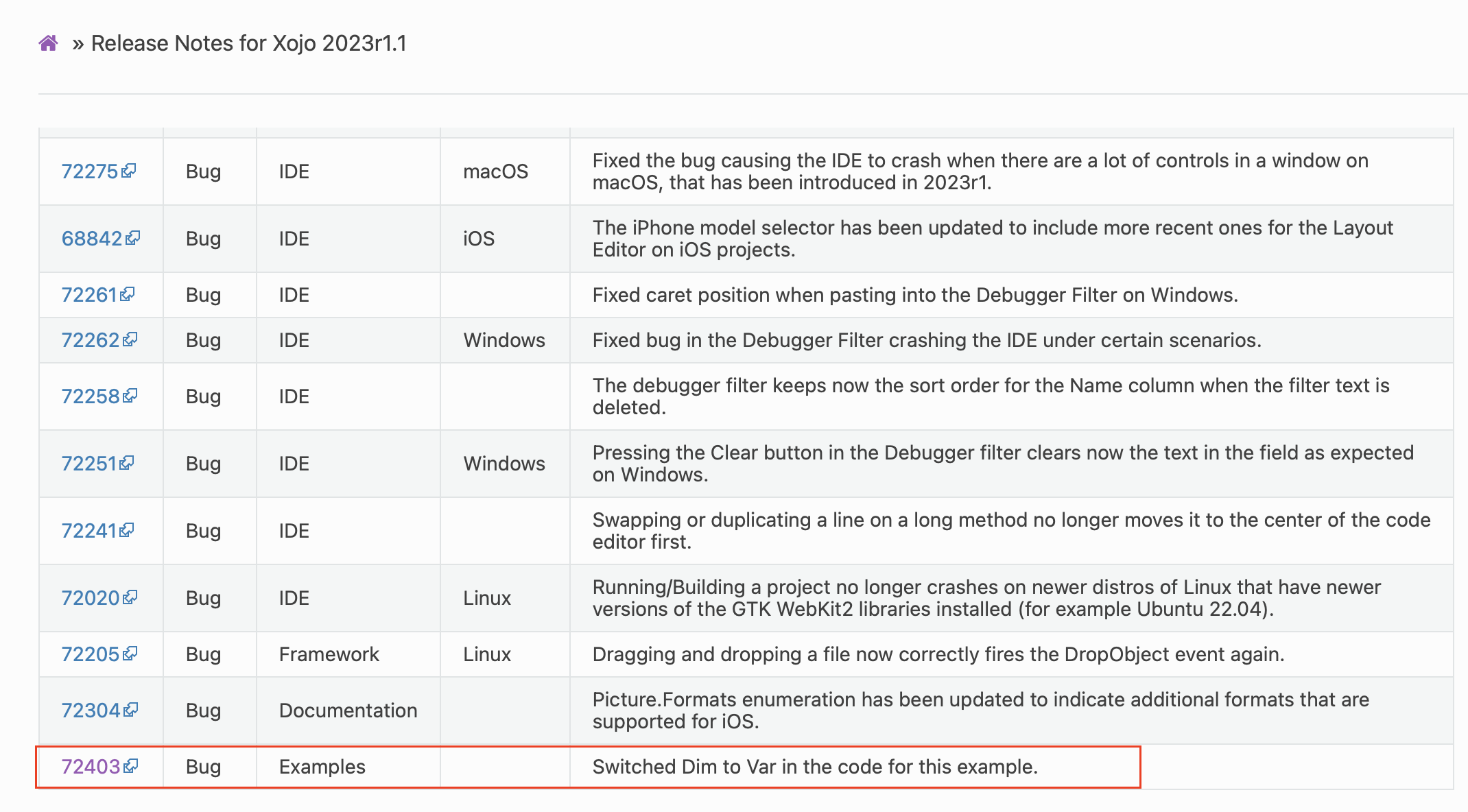Open external link icon next to 72241

126,529
